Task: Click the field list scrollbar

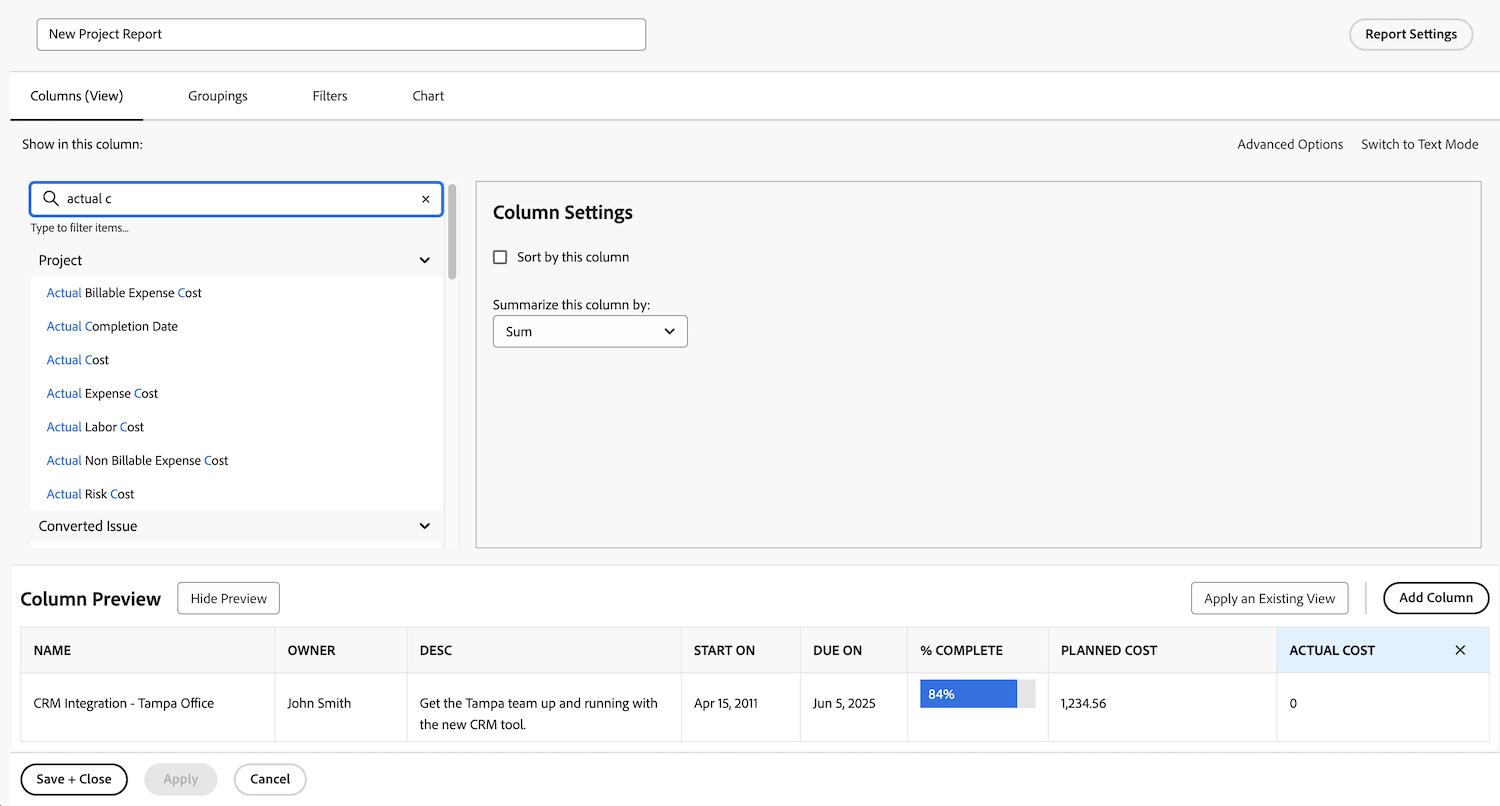Action: pos(453,232)
